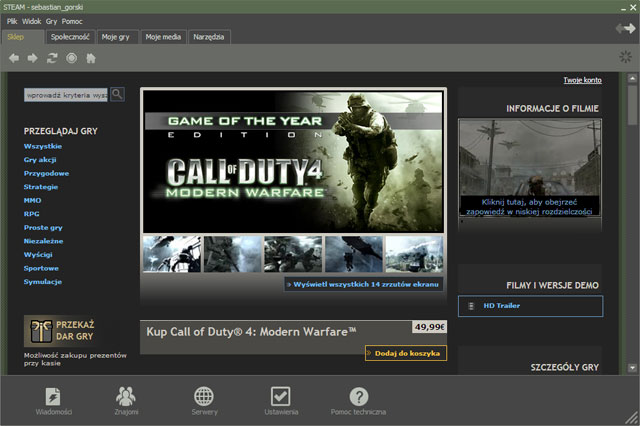Browse Strategie category
This screenshot has width=640, height=426.
point(41,187)
